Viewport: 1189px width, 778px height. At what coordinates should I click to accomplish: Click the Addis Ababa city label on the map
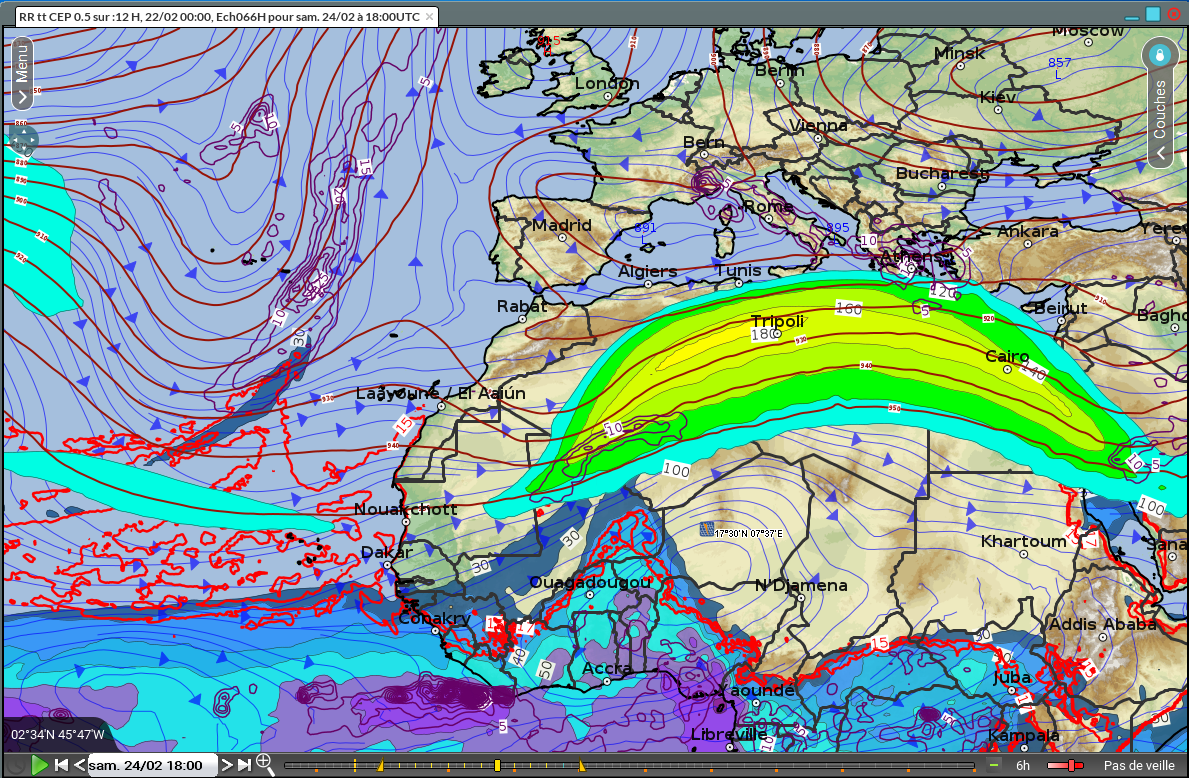[1103, 624]
